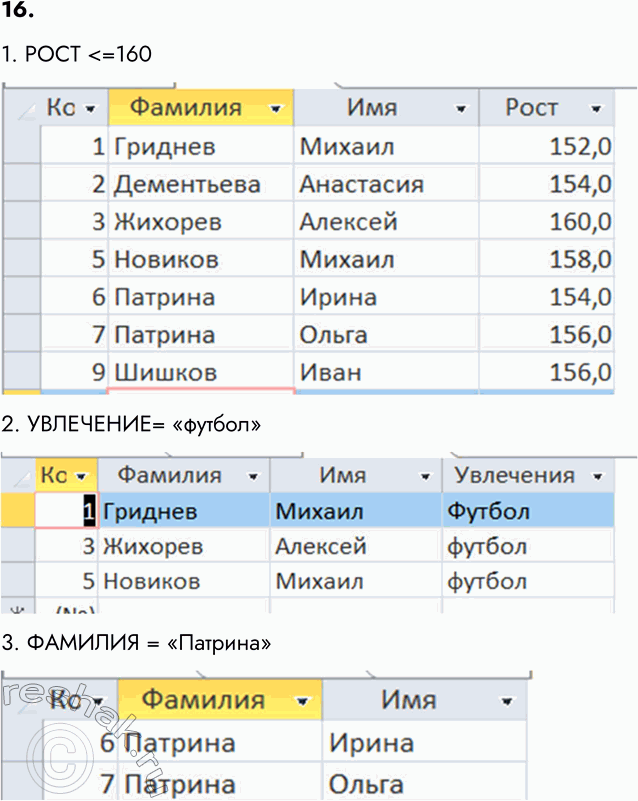Viewport: 638px width, 801px height.
Task: Open Имя dropdown arrow in the bottom table
Action: 507,702
